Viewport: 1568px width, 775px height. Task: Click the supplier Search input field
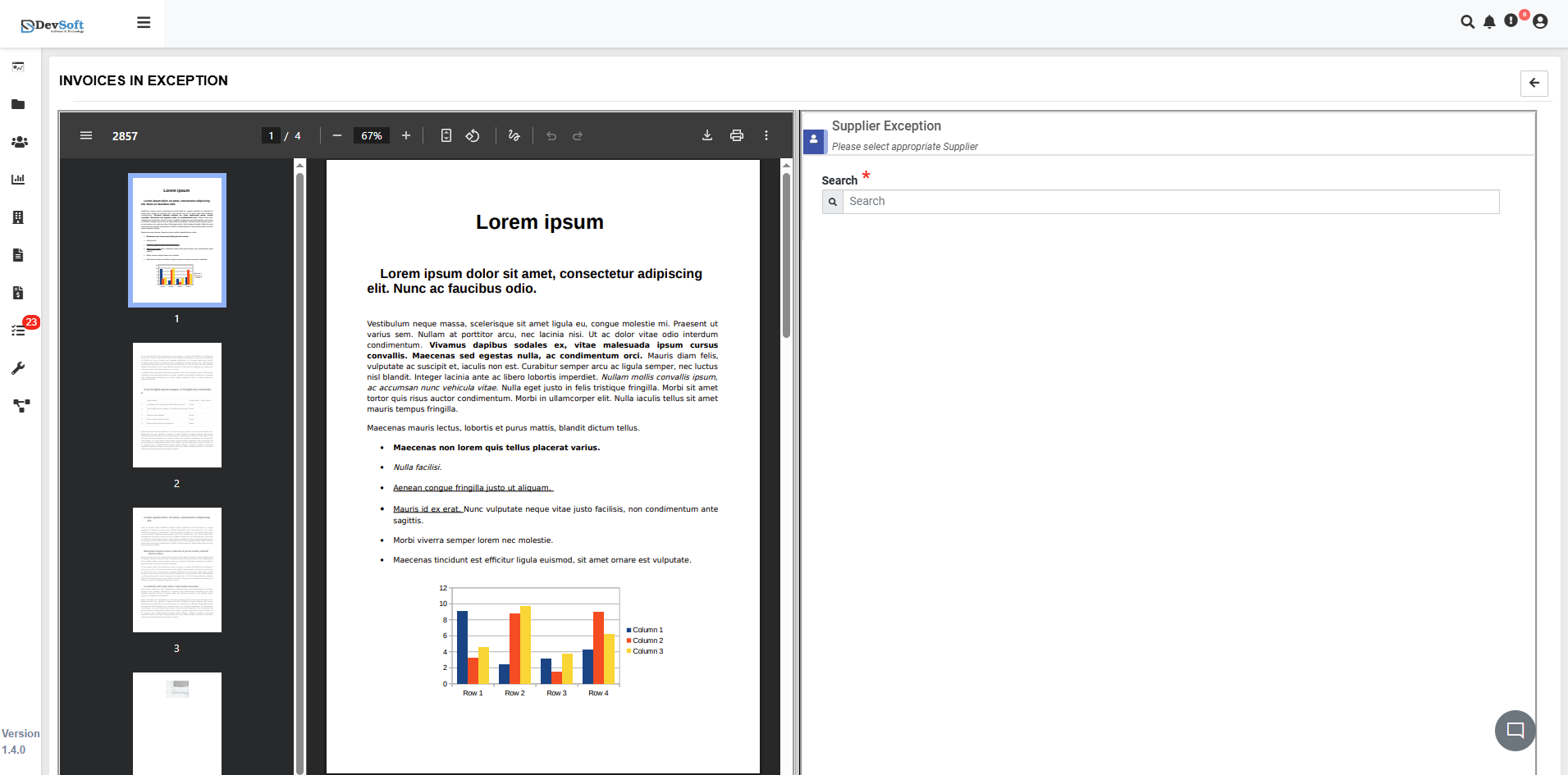1170,202
